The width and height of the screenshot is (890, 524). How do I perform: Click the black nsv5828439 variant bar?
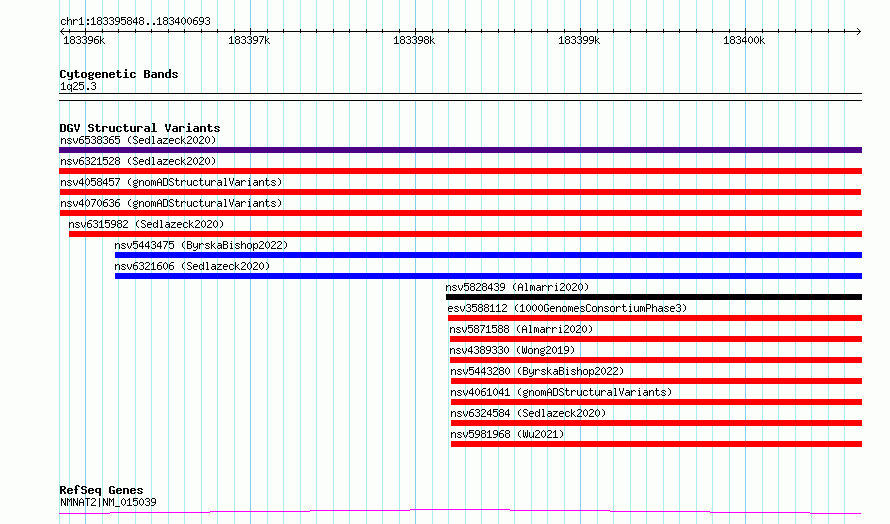[654, 297]
